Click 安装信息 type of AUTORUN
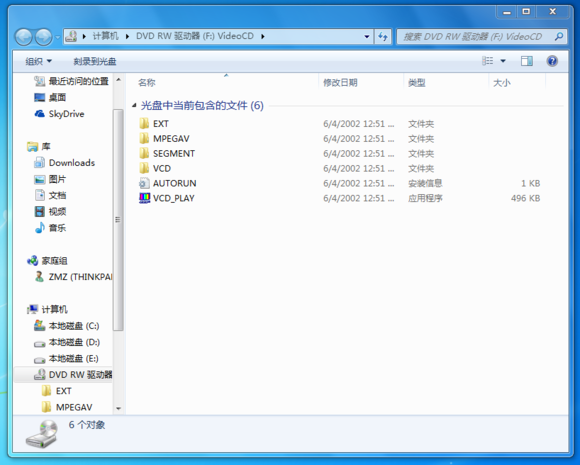The height and width of the screenshot is (465, 580). [x=425, y=183]
